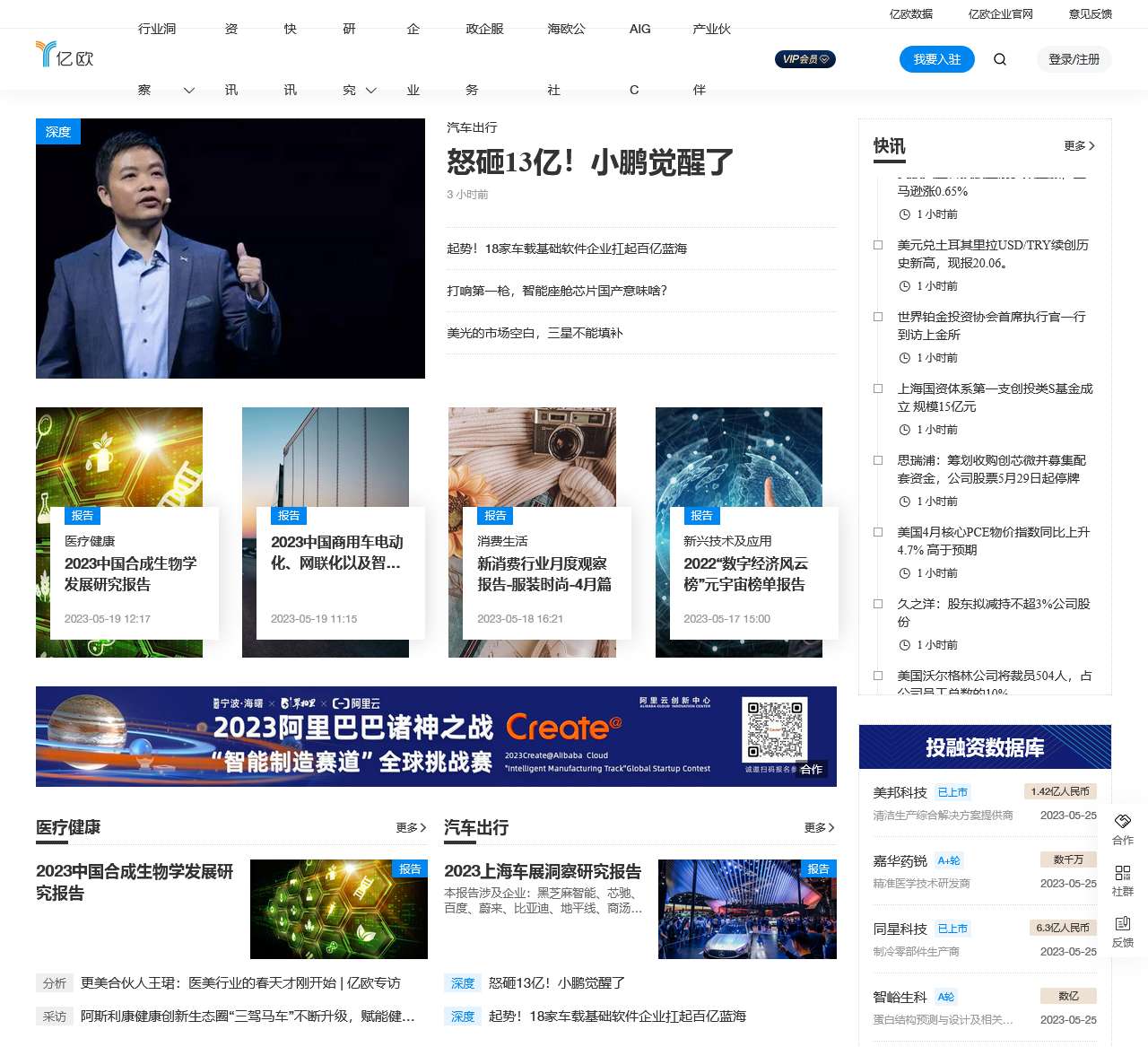The width and height of the screenshot is (1148, 1047).
Task: Open article 18家车载基础软件企业扛起百亿蓝海 in top list
Action: [x=567, y=249]
